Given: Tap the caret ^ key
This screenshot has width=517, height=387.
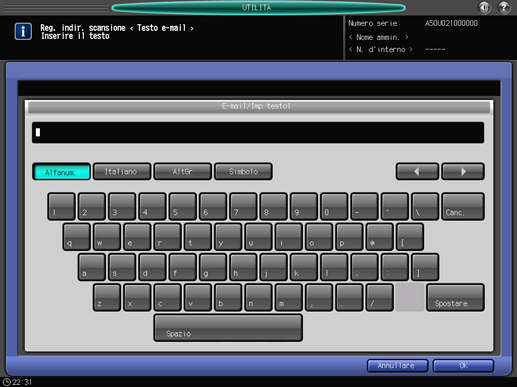Looking at the screenshot, I should (395, 206).
